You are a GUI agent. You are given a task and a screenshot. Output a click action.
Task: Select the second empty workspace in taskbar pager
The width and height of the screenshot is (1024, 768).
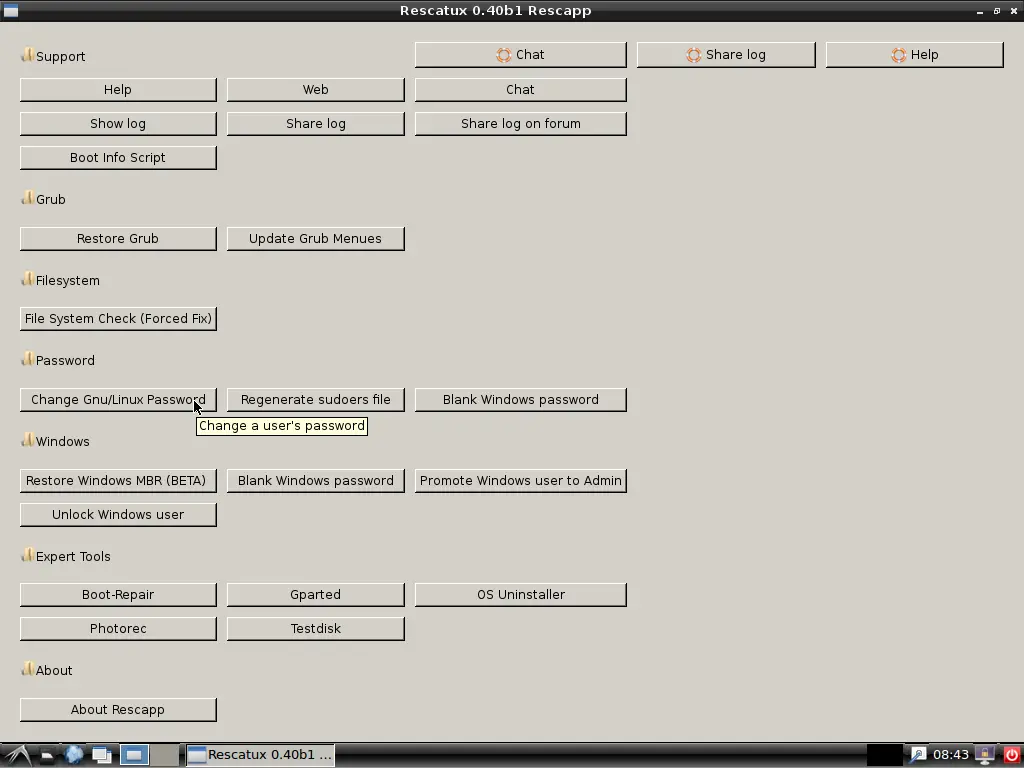pos(165,755)
